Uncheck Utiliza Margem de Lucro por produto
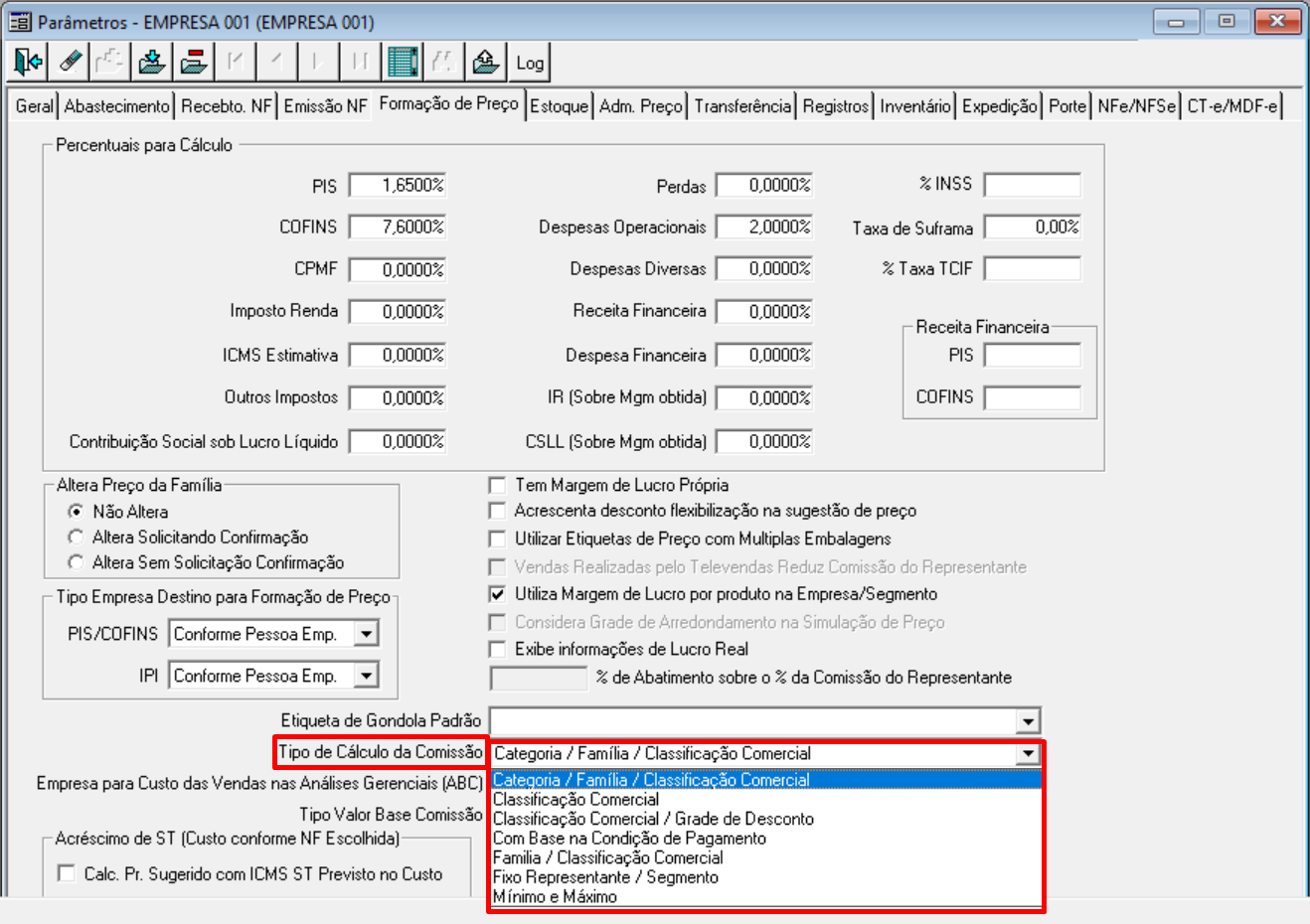1310x924 pixels. click(497, 594)
